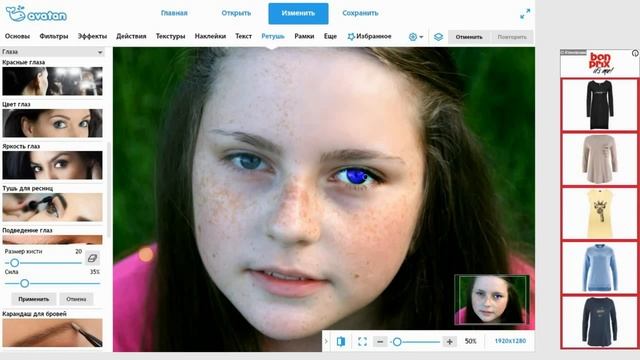Open the light blue sweater ad
640x360 pixels.
600,268
